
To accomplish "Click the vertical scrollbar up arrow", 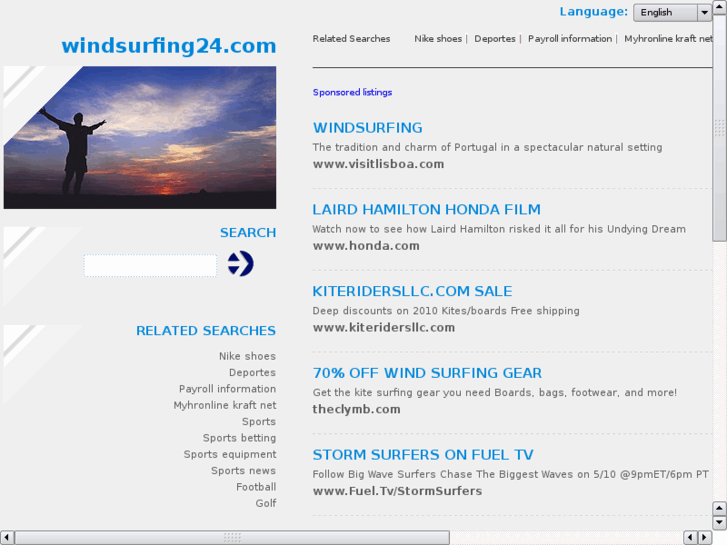I will click(x=720, y=6).
